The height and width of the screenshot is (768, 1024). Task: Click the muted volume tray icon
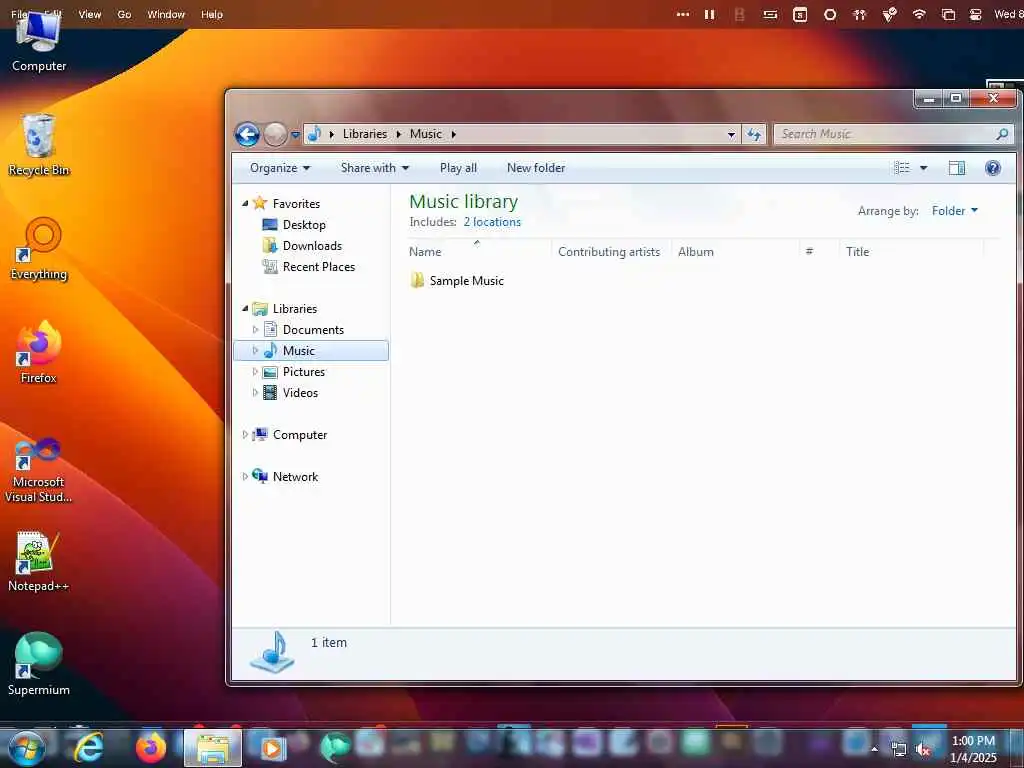(923, 750)
